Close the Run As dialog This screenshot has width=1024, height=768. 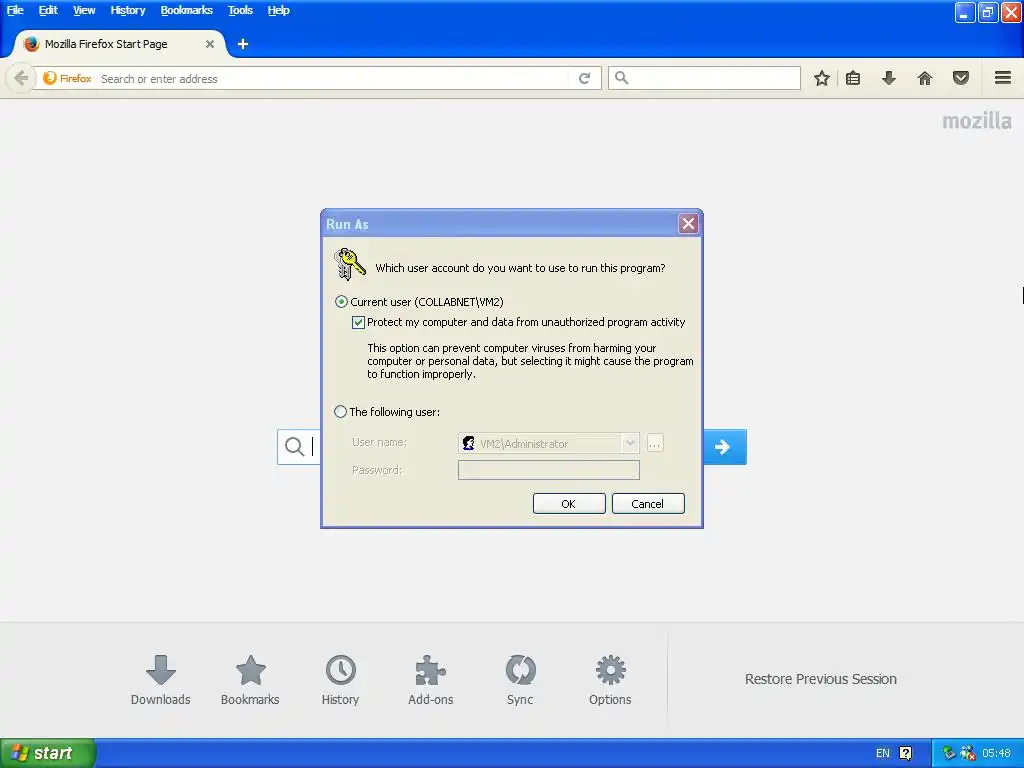[x=688, y=224]
